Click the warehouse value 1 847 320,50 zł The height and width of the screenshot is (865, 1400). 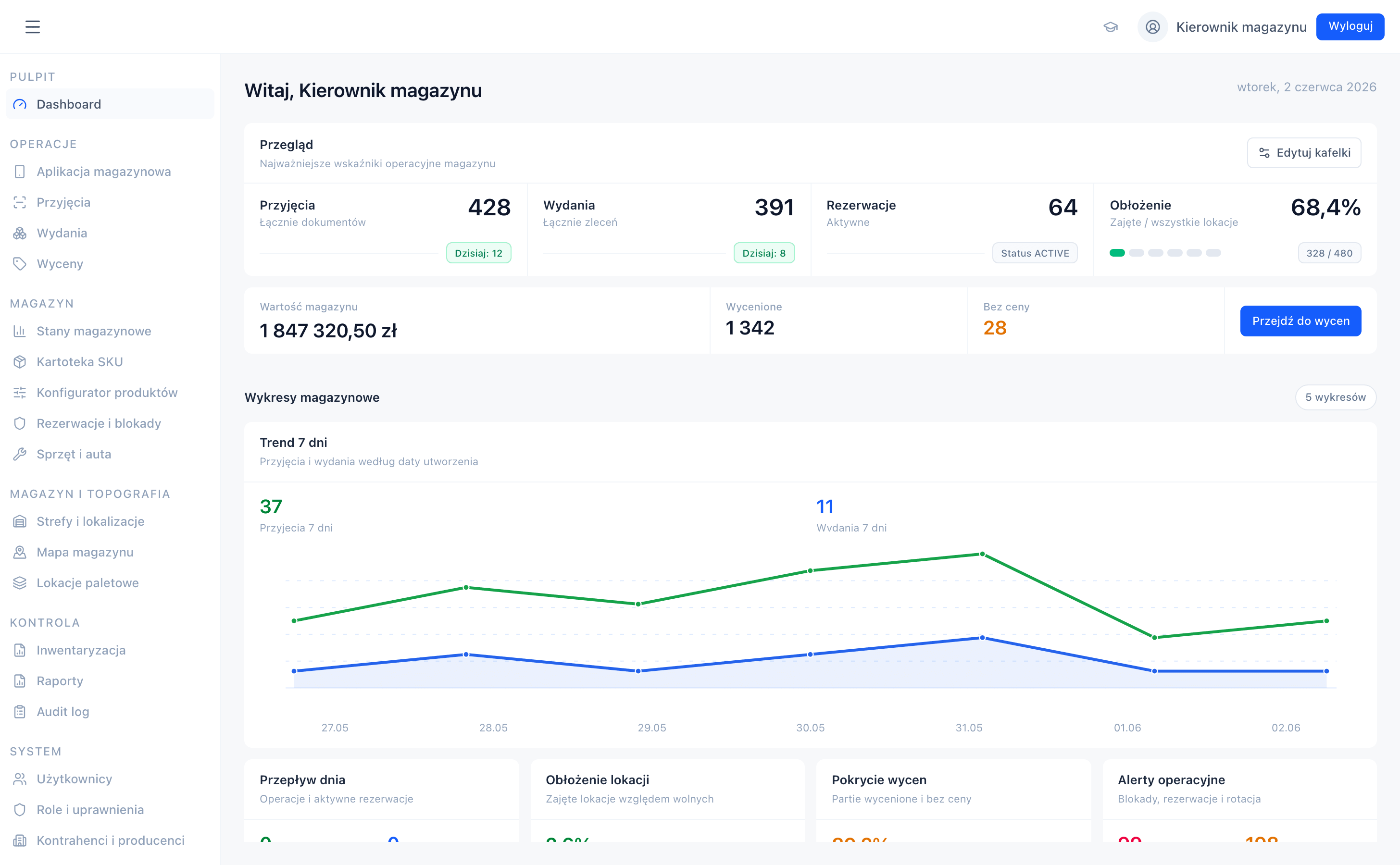(328, 330)
